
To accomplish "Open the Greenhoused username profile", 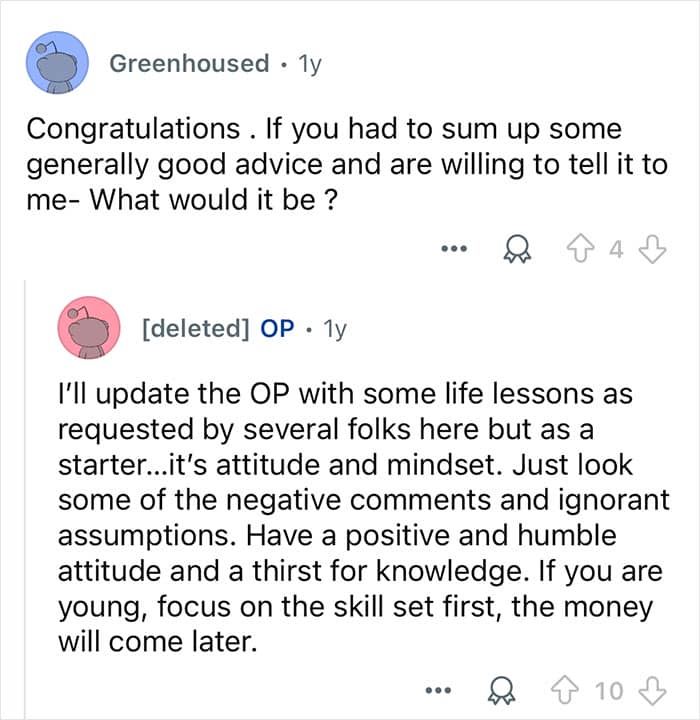I will (x=189, y=63).
